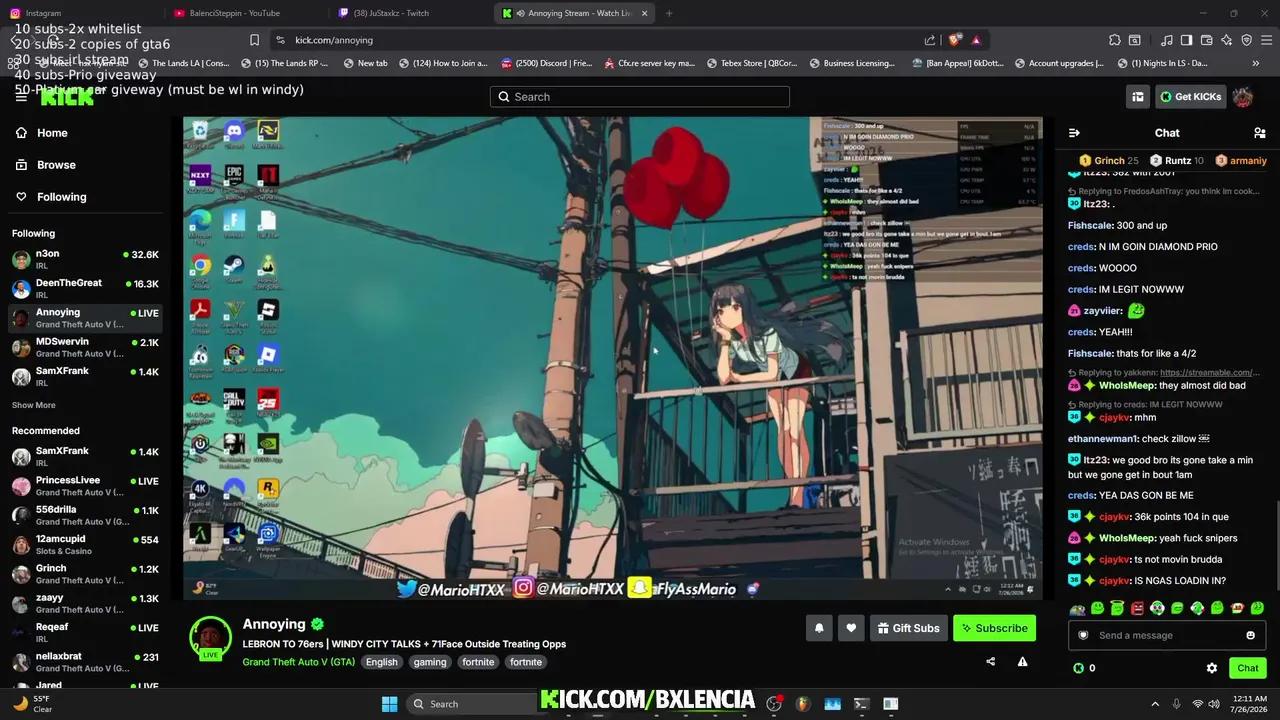The image size is (1280, 720).
Task: Open the leaderboard icon beside Get KICKs
Action: click(1138, 97)
